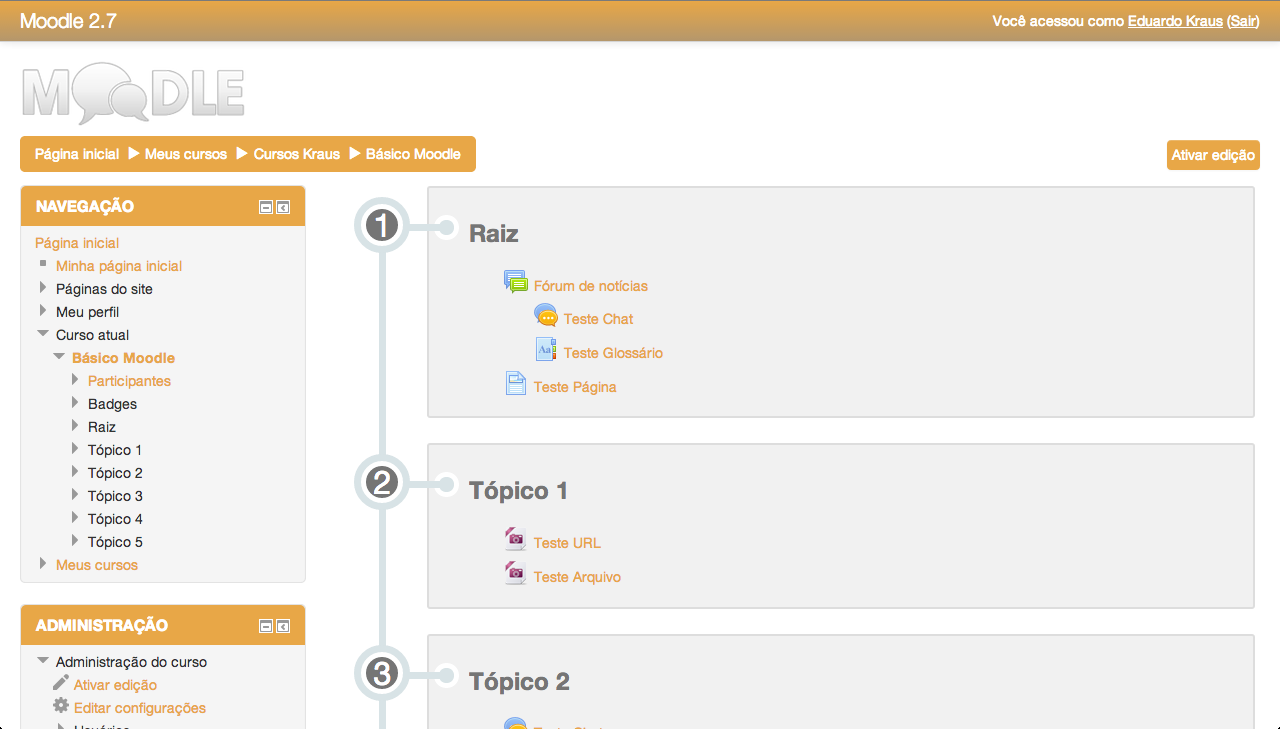The height and width of the screenshot is (729, 1280).
Task: Open Cursos Kraus in the breadcrumb
Action: coord(296,154)
